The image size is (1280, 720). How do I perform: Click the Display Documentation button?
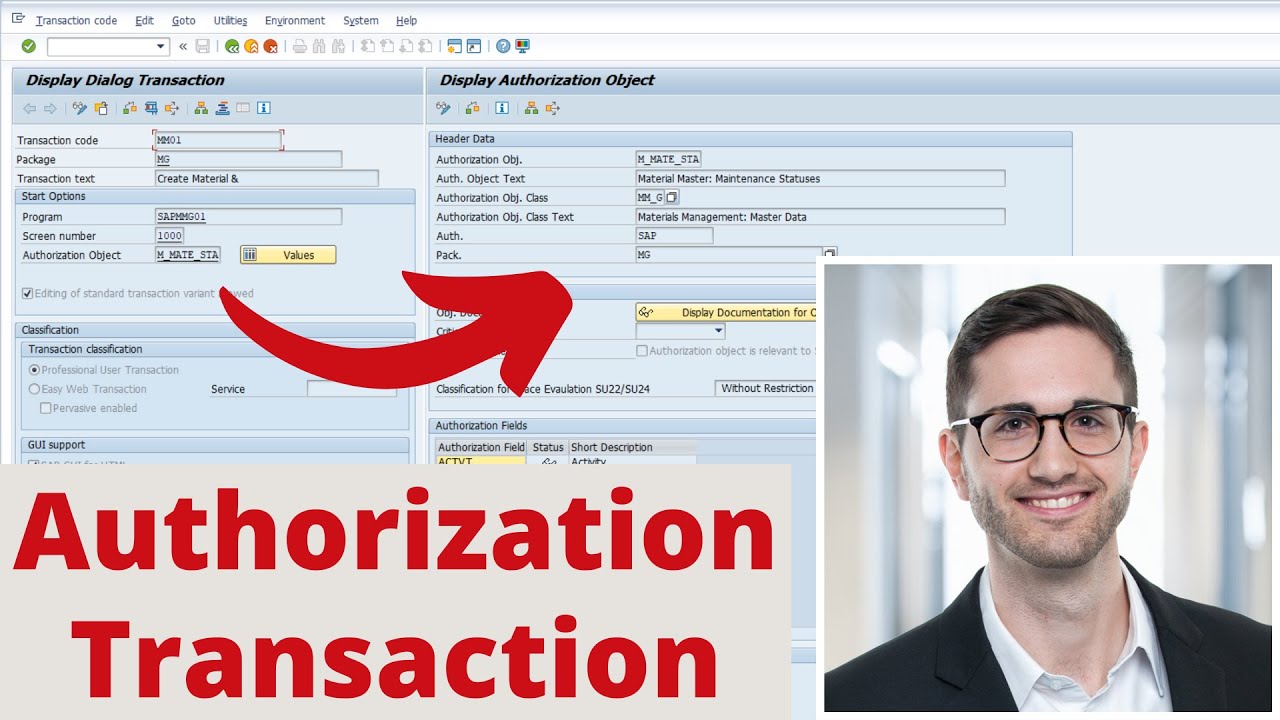[727, 313]
